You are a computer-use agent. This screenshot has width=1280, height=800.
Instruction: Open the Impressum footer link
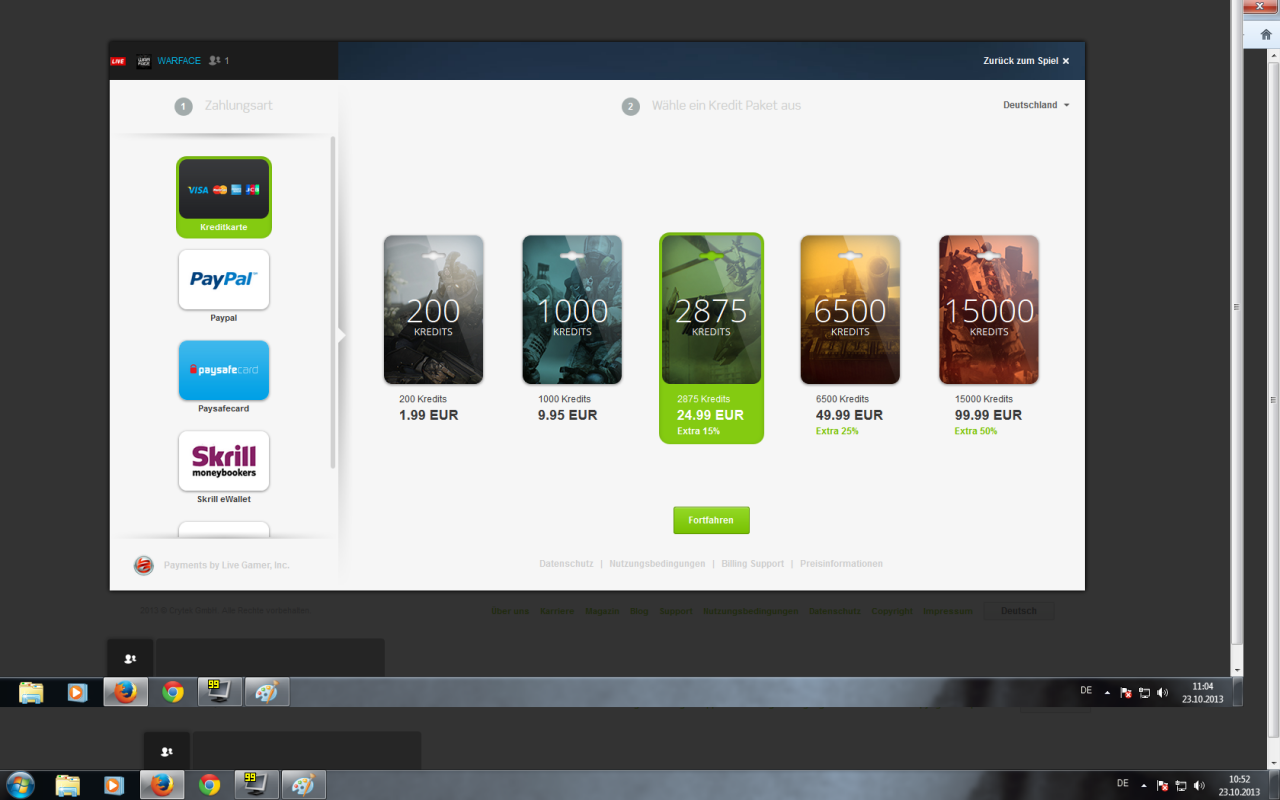(947, 611)
